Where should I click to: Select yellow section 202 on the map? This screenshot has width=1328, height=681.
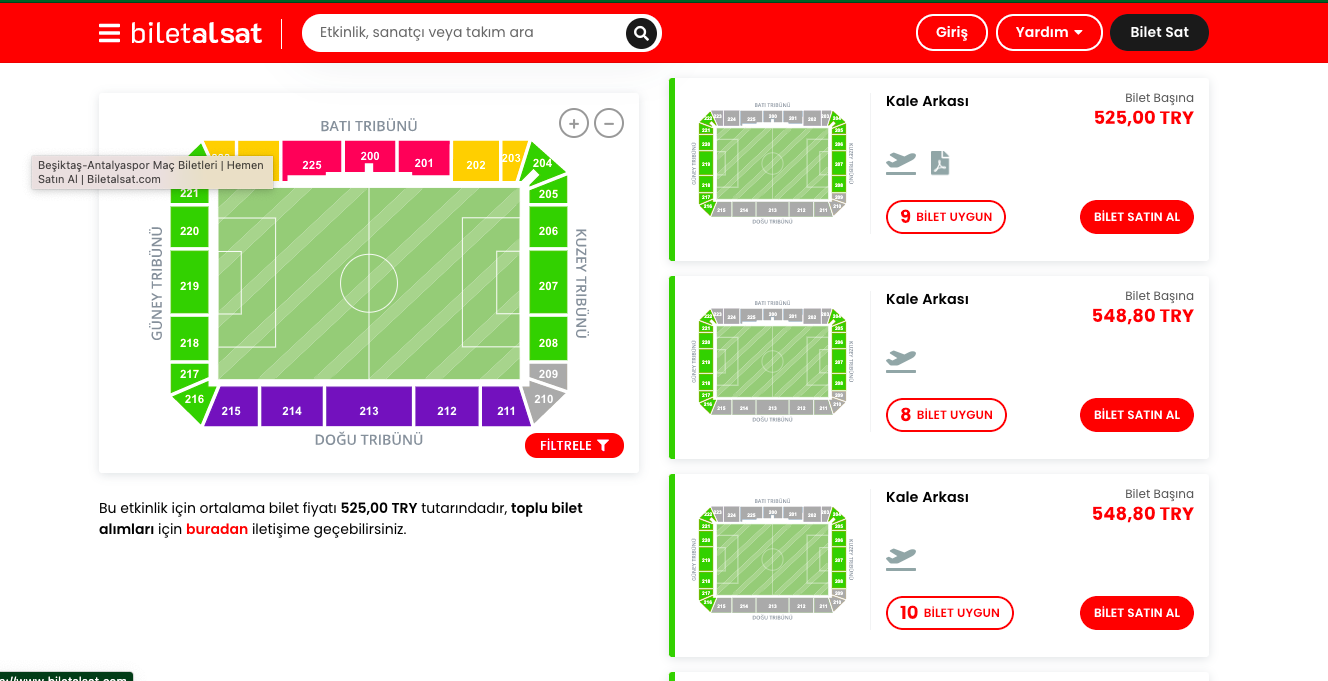tap(476, 162)
